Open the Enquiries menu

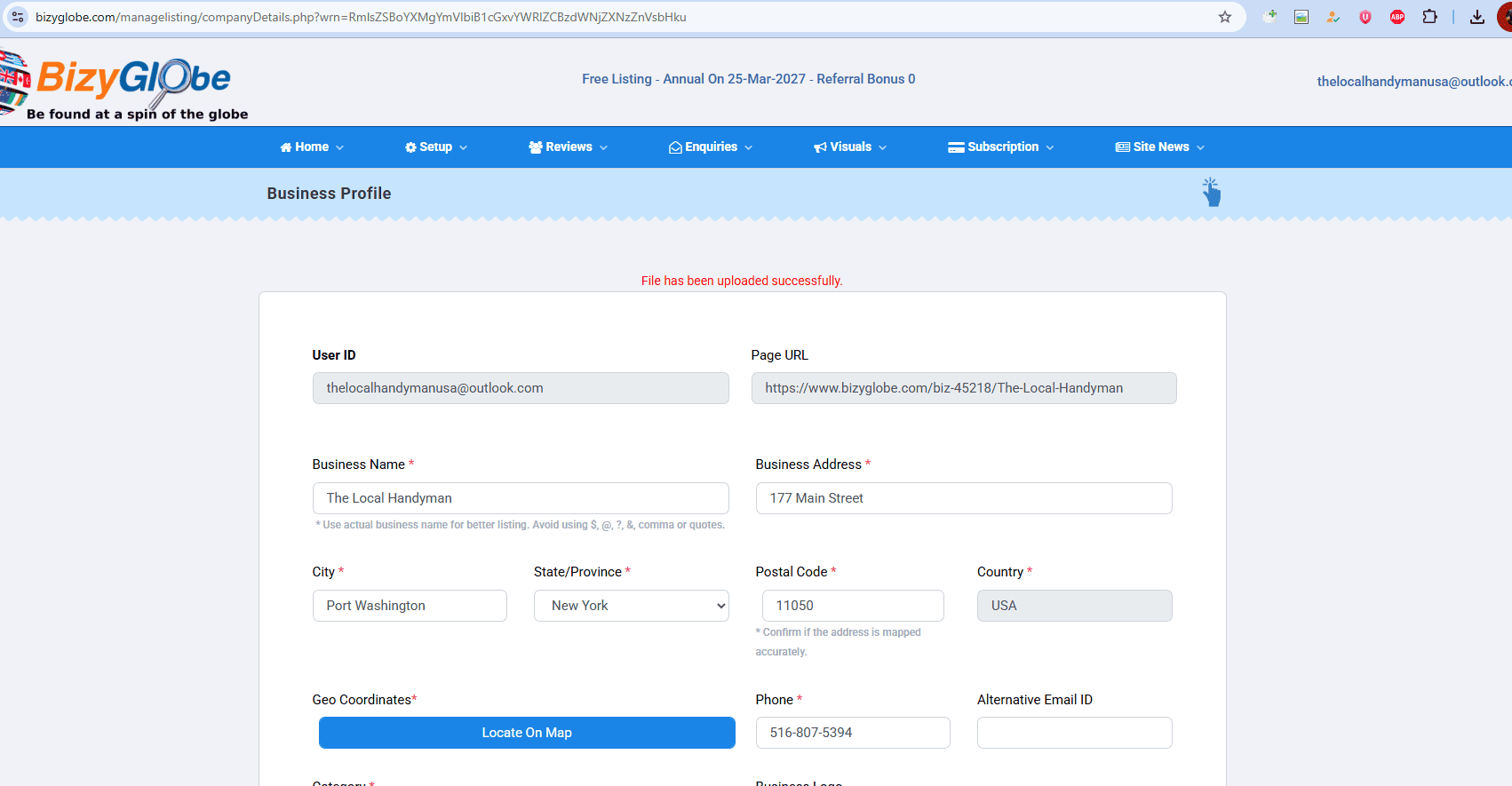(711, 147)
